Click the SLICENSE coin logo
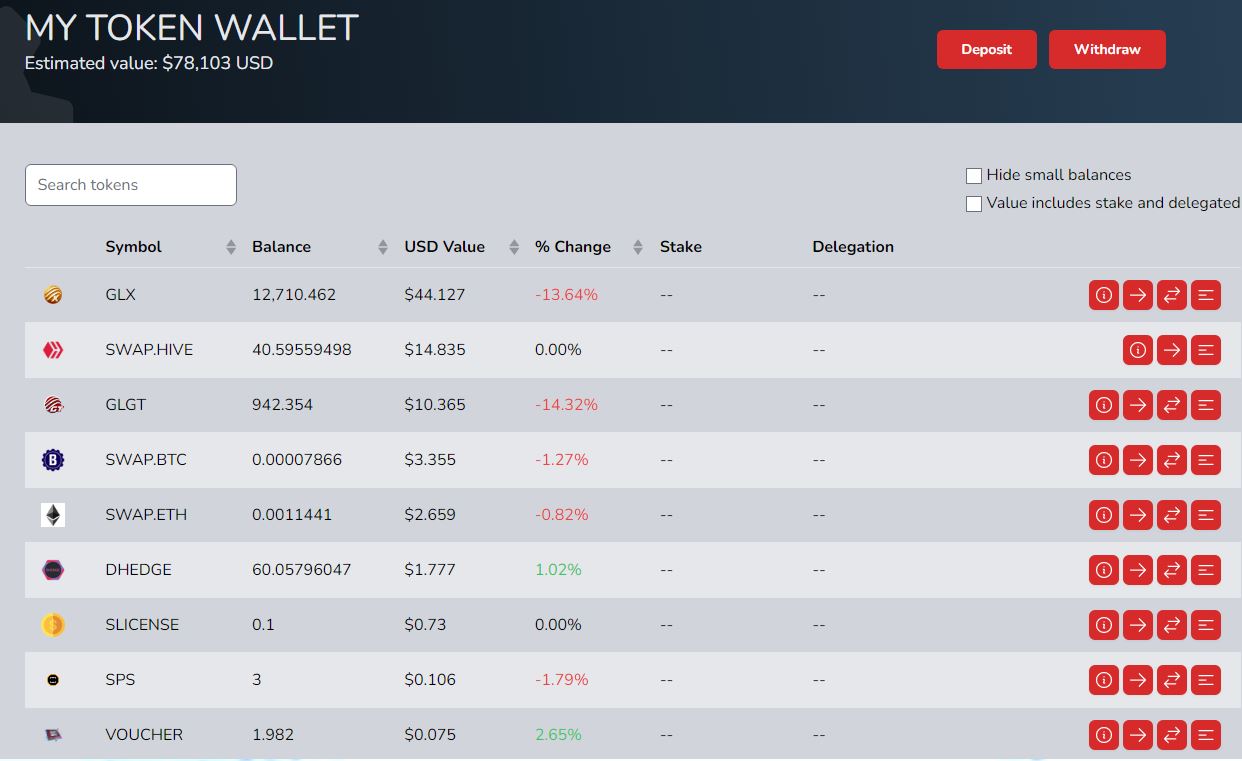The height and width of the screenshot is (761, 1242). click(x=53, y=625)
